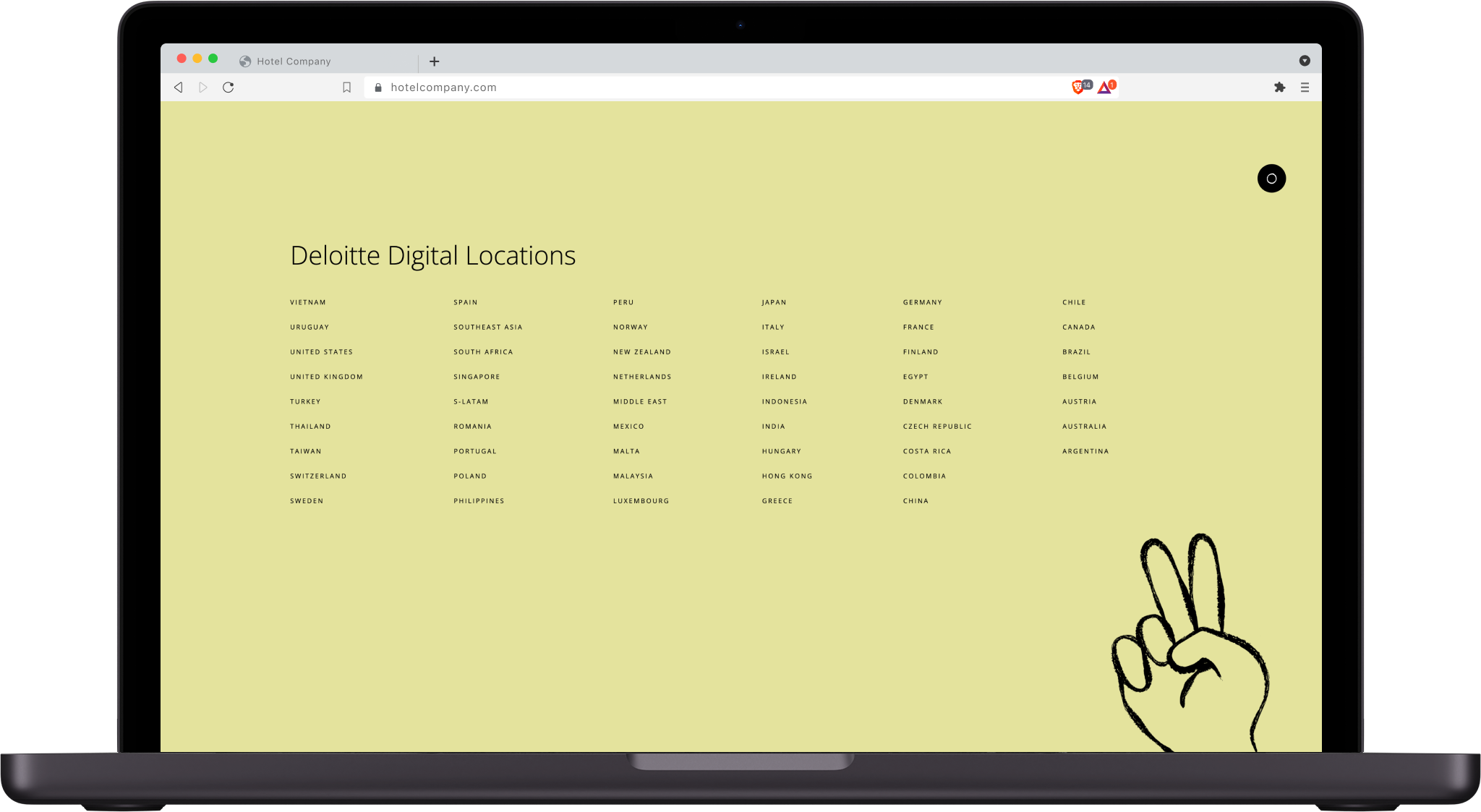Open the Brazil location link

1076,352
